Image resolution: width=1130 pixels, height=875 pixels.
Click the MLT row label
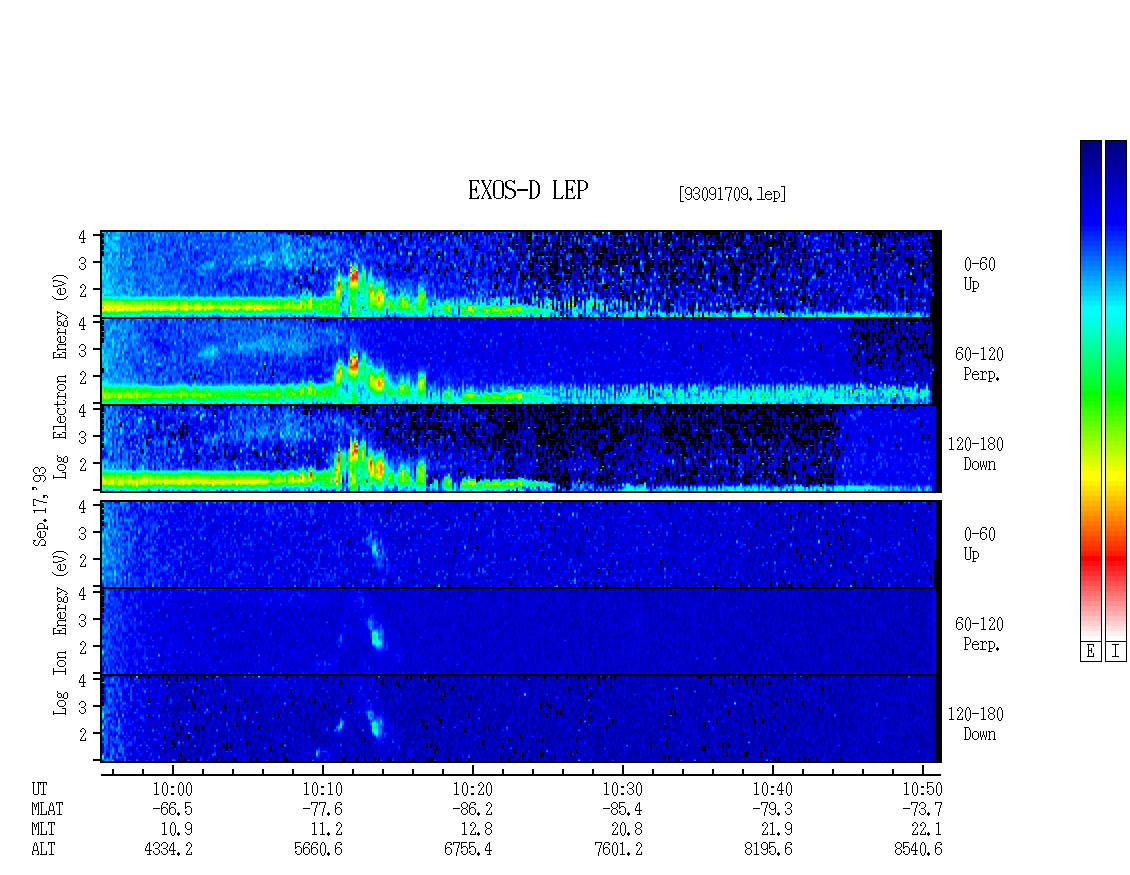pyautogui.click(x=43, y=830)
